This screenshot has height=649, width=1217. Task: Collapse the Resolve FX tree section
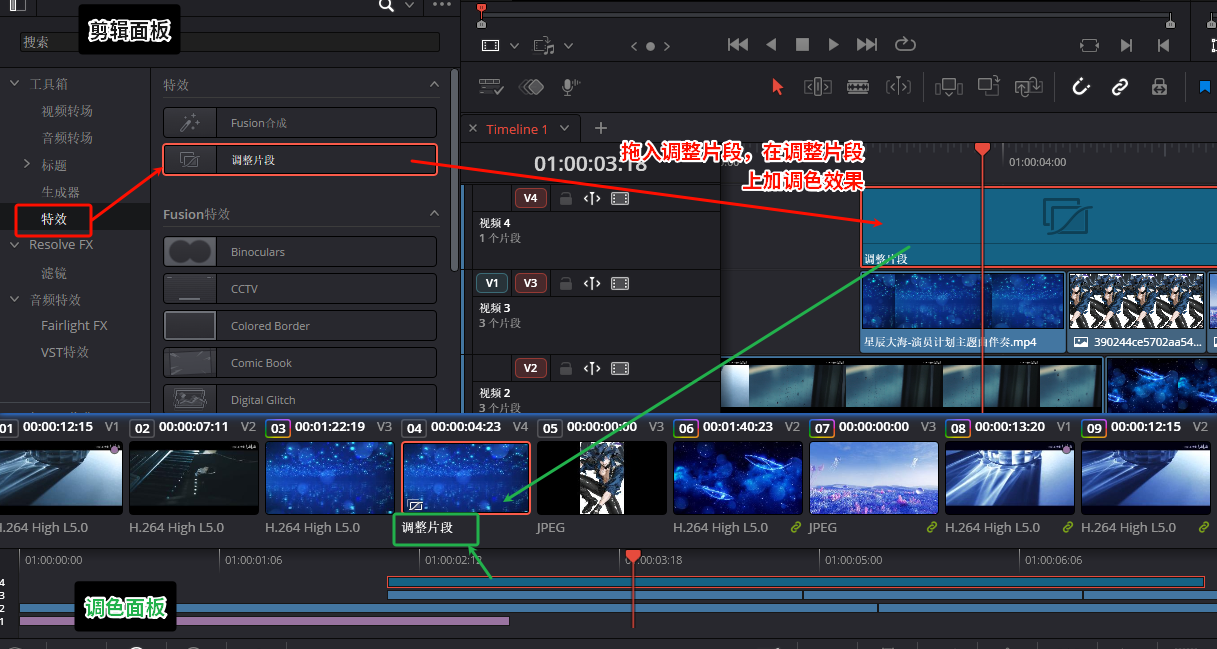pyautogui.click(x=14, y=244)
